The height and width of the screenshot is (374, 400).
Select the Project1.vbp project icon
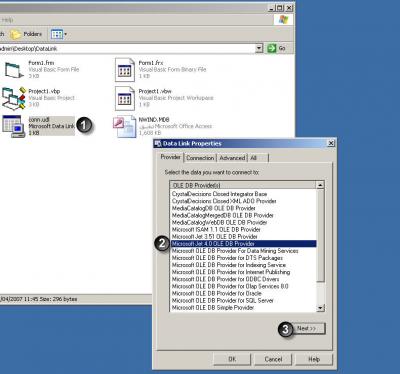(x=14, y=98)
